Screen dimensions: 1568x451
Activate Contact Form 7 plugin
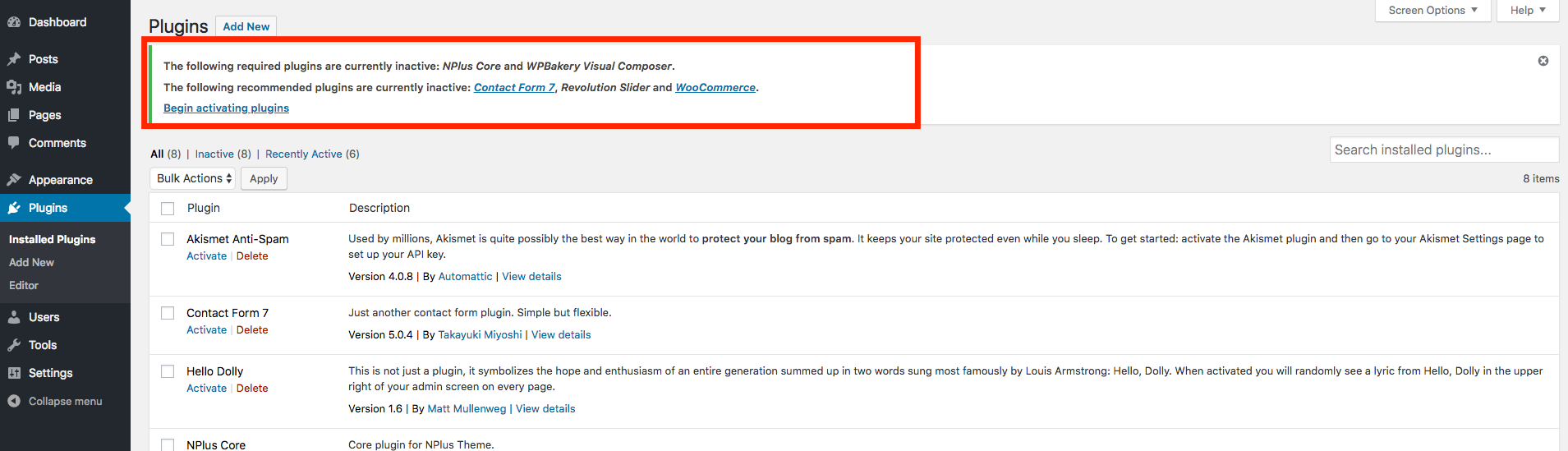(206, 329)
